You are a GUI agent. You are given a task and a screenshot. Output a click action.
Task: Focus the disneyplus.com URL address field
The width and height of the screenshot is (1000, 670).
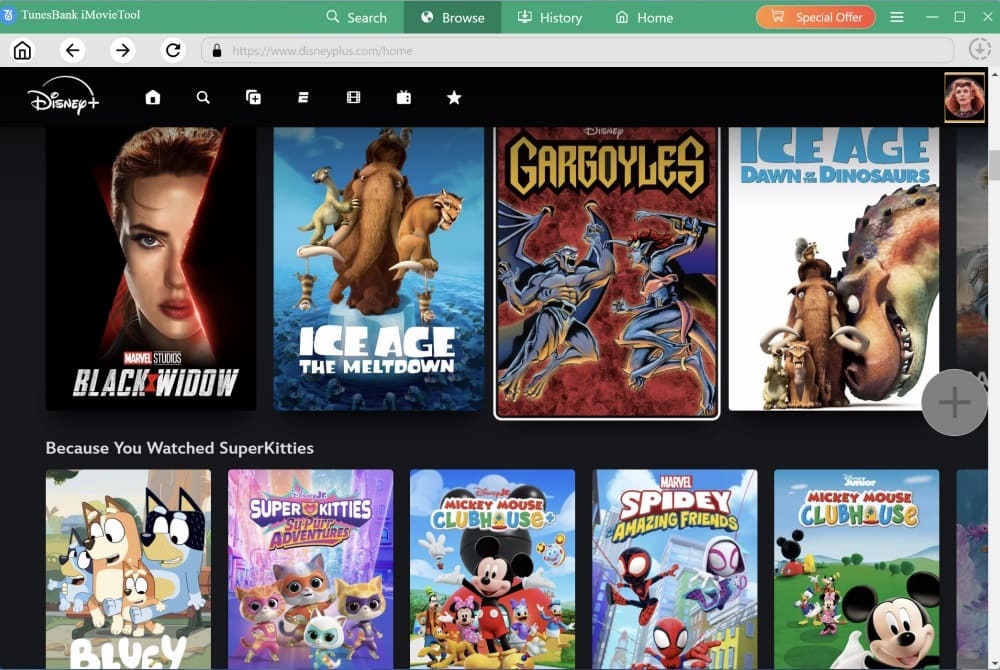(x=577, y=50)
